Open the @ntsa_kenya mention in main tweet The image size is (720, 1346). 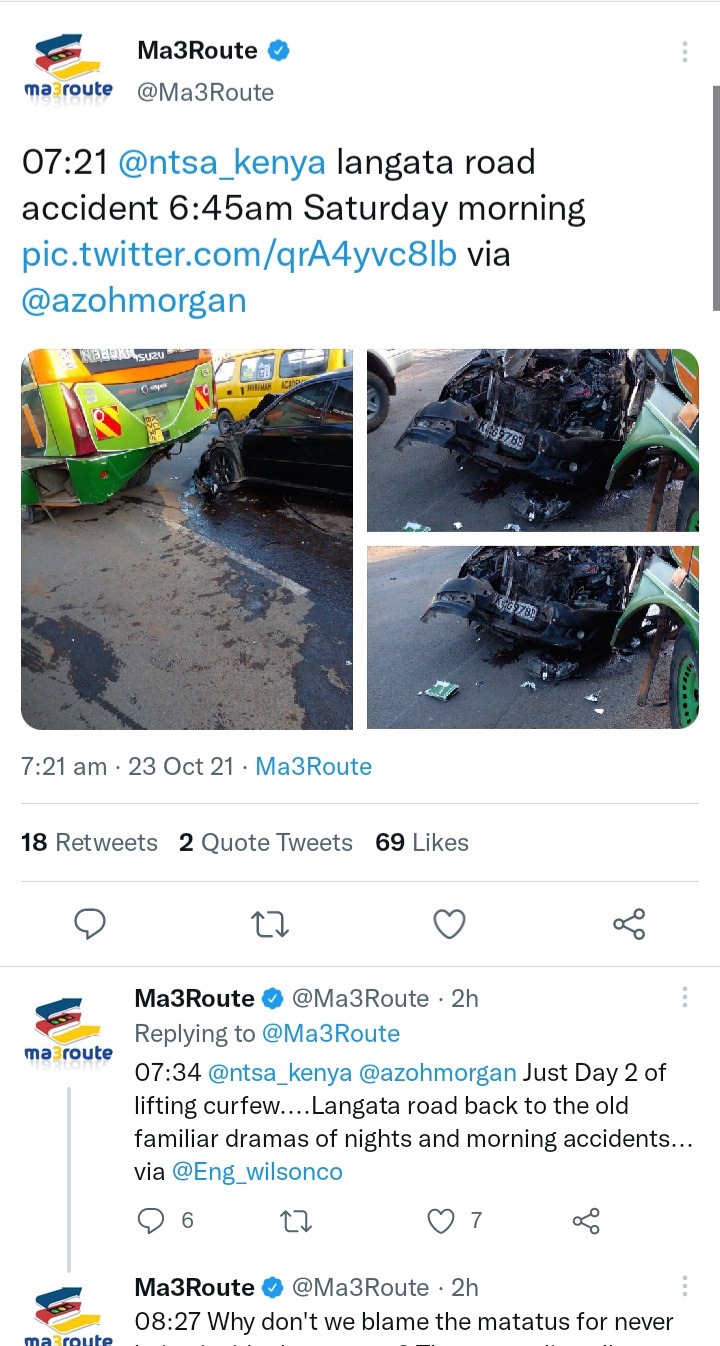click(222, 161)
